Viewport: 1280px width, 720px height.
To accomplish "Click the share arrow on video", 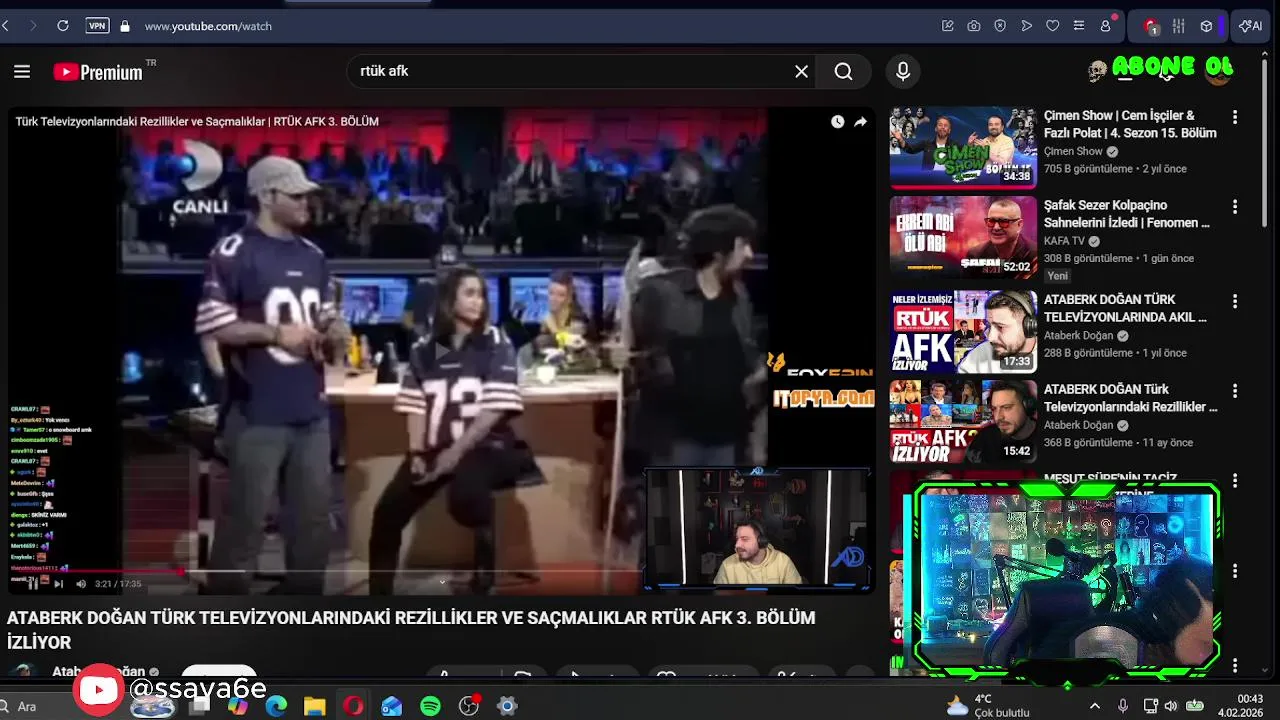I will pos(860,121).
